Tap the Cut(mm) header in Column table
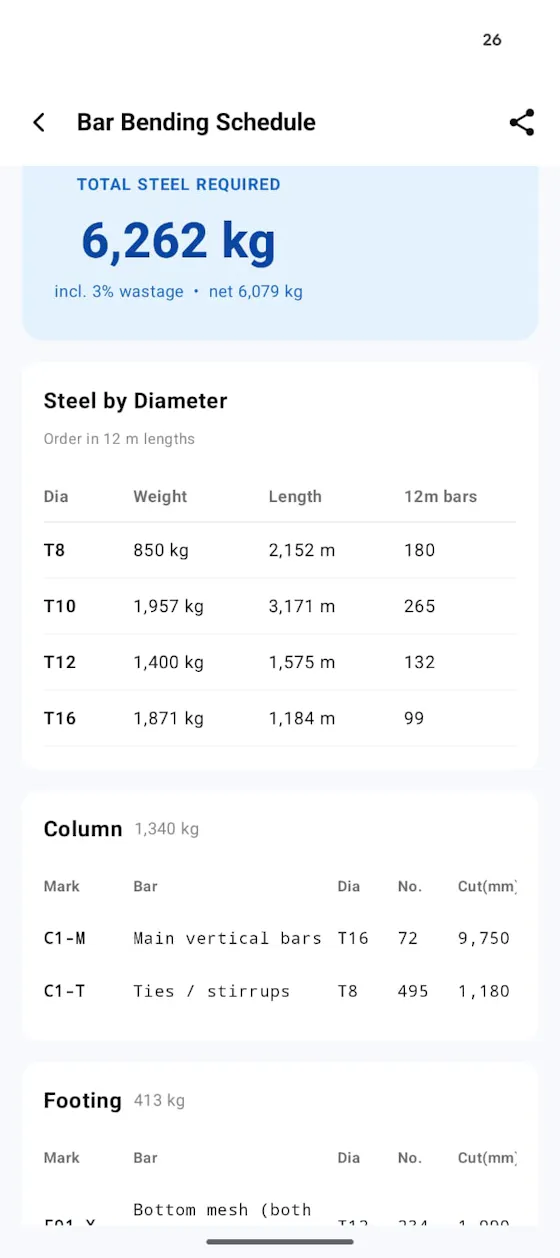 click(x=487, y=886)
